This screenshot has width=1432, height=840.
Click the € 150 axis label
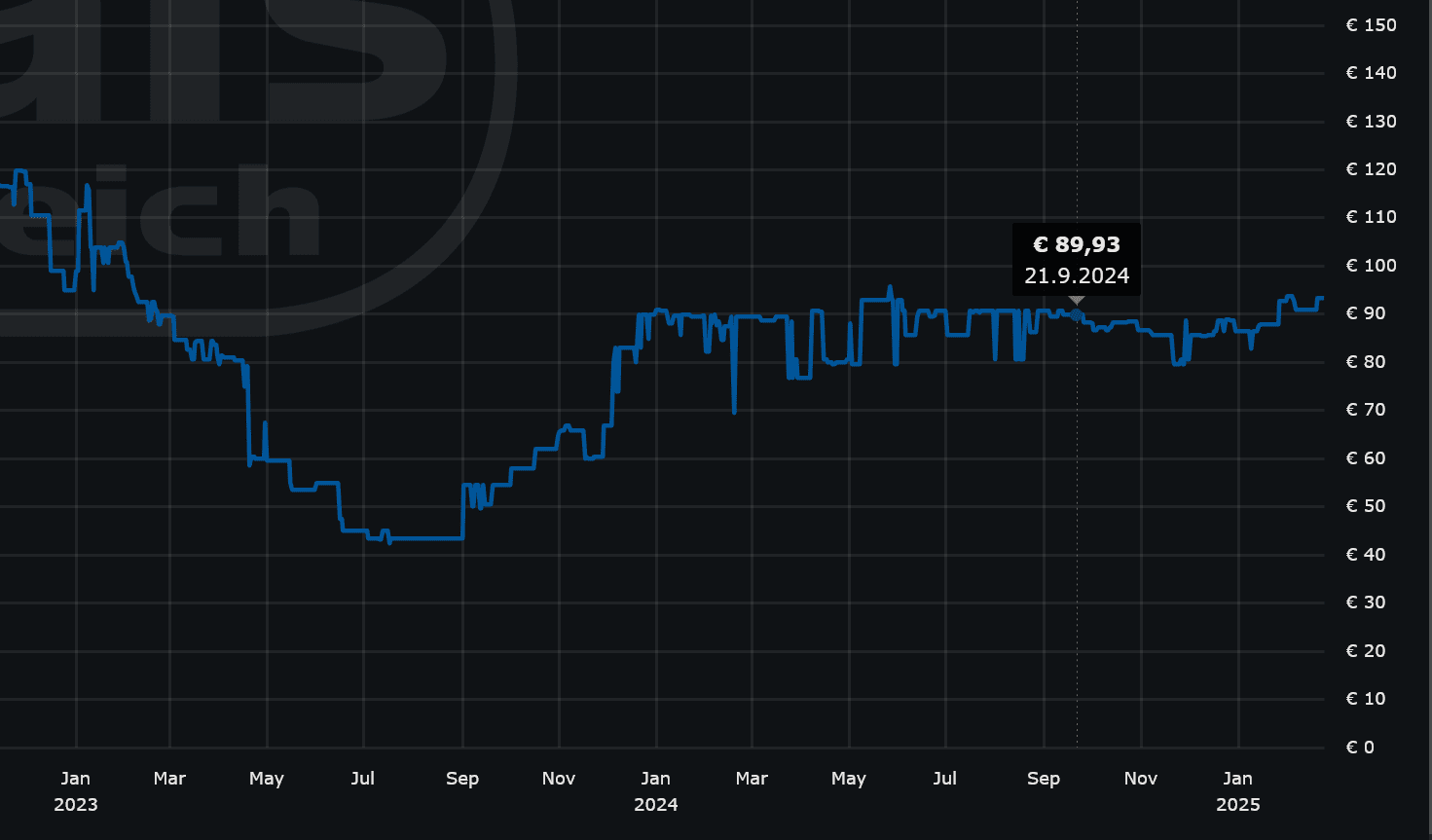1371,25
